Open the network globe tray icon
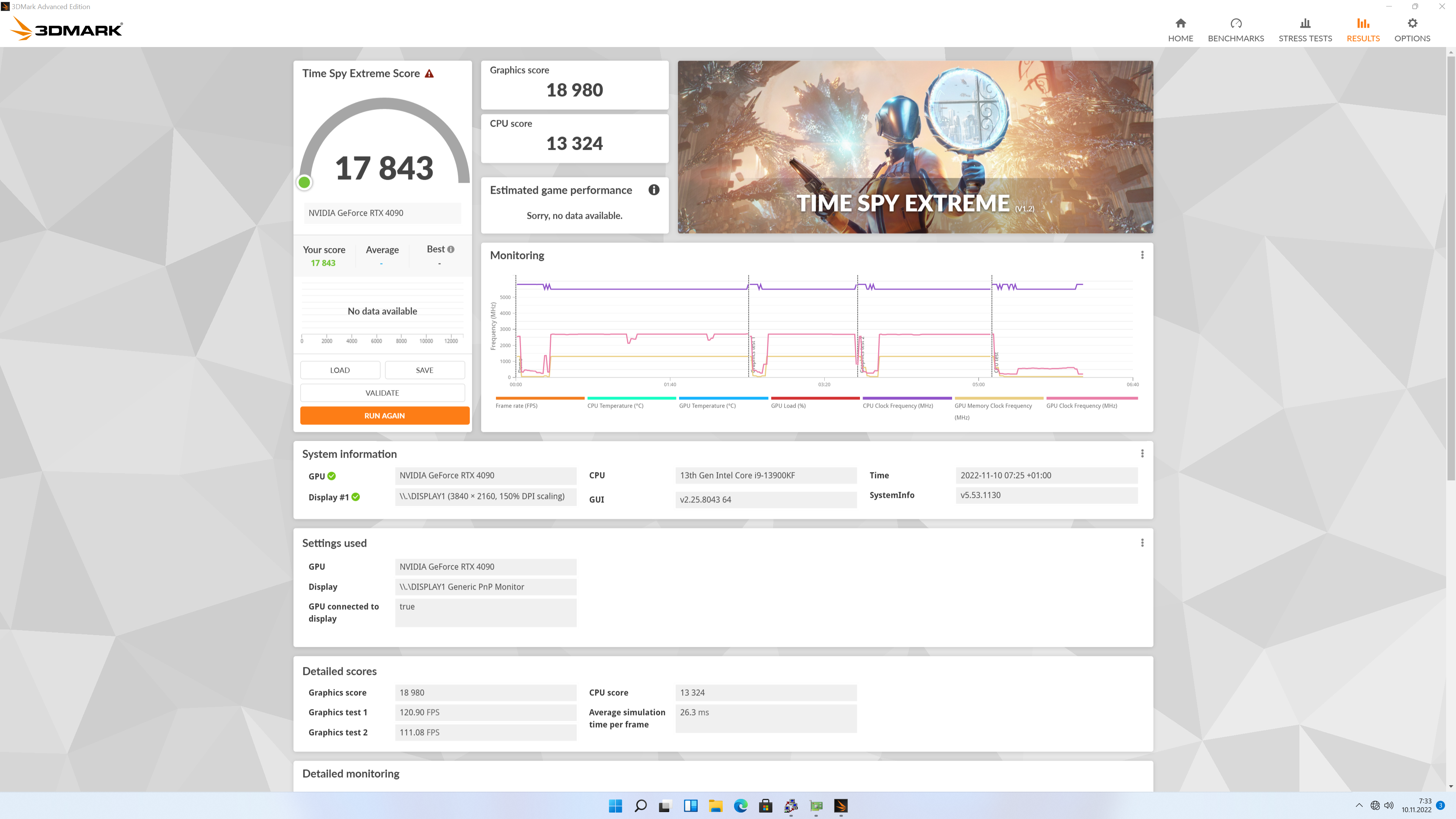Viewport: 1456px width, 819px height. tap(1374, 805)
